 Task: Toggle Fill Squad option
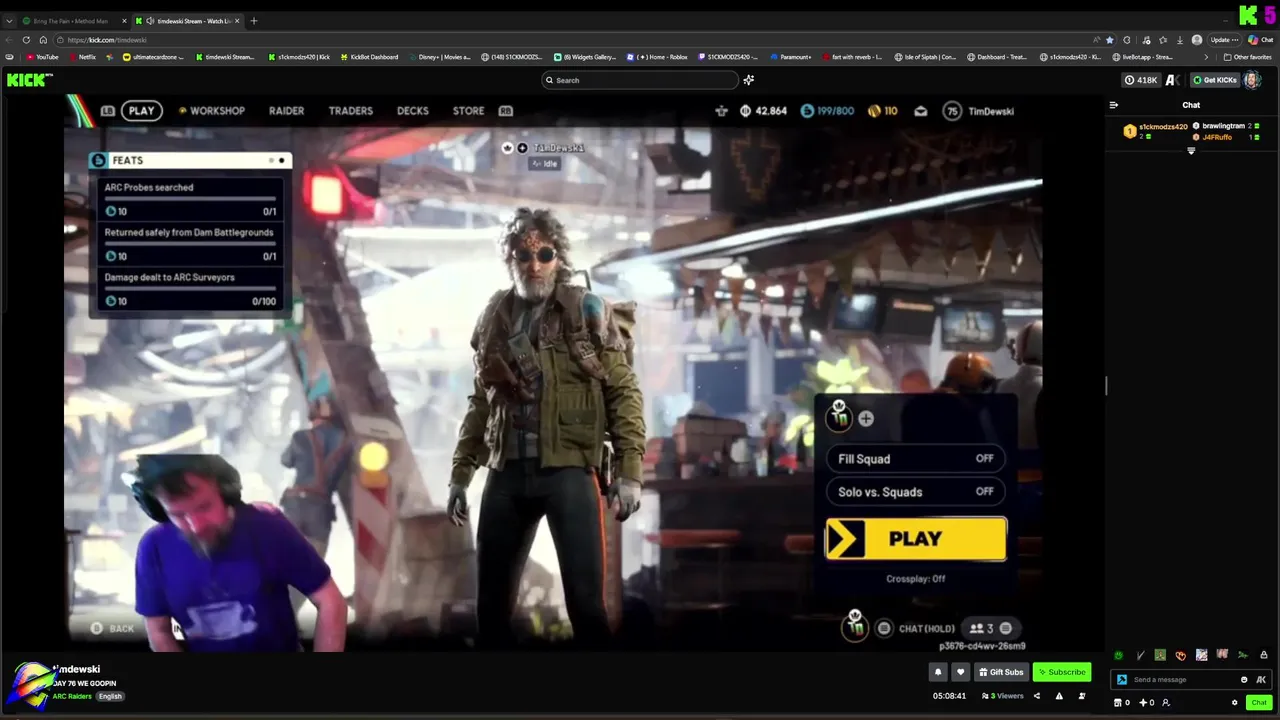(915, 459)
